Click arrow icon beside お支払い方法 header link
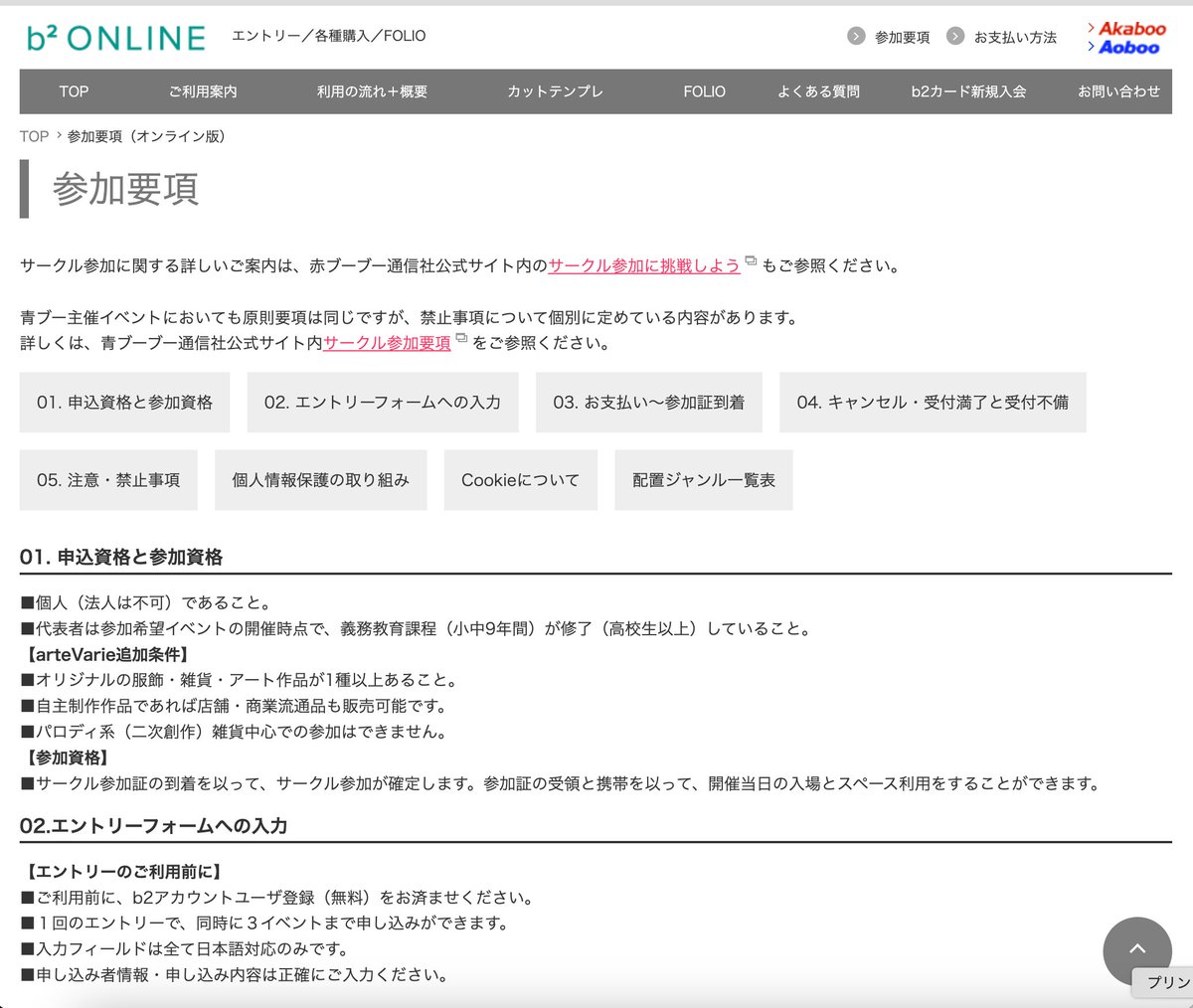Viewport: 1193px width, 1008px height. [x=955, y=36]
